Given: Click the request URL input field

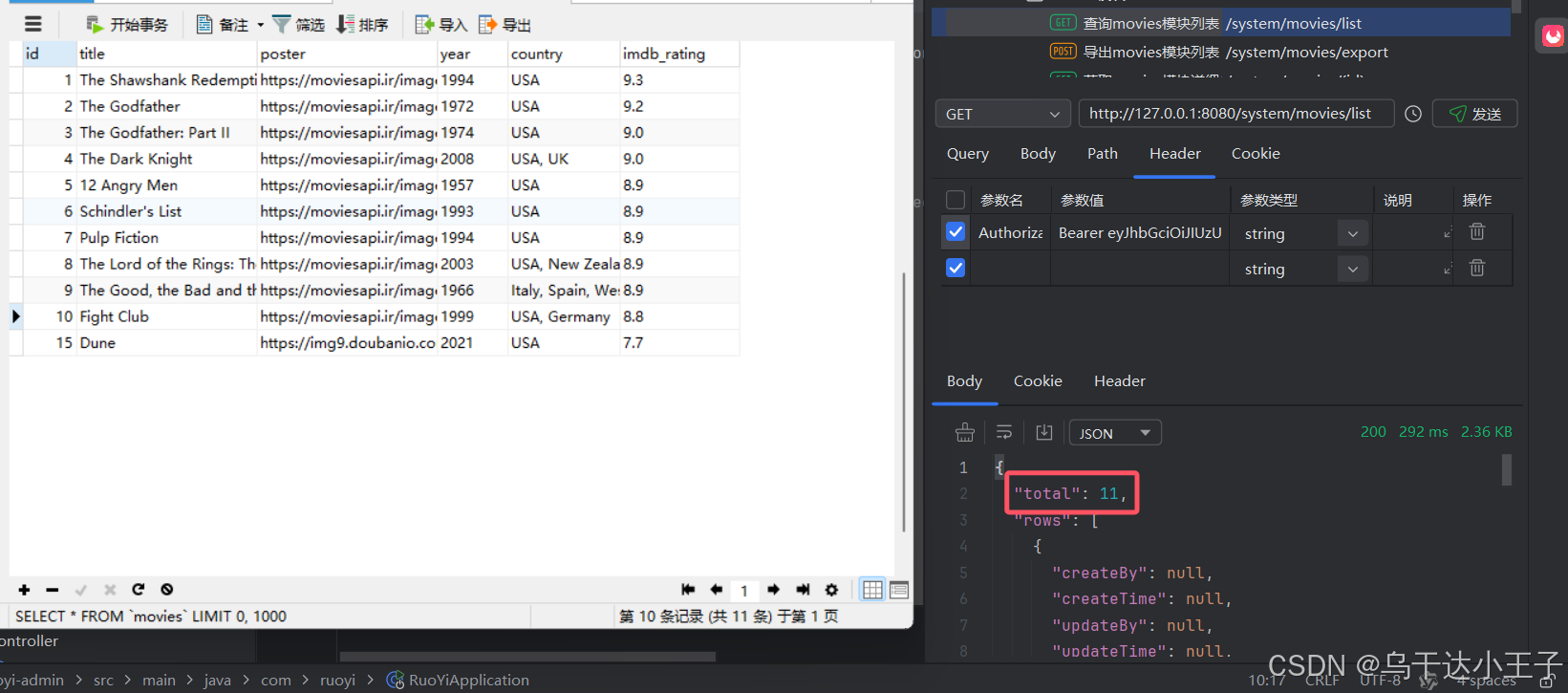Looking at the screenshot, I should [x=1236, y=114].
